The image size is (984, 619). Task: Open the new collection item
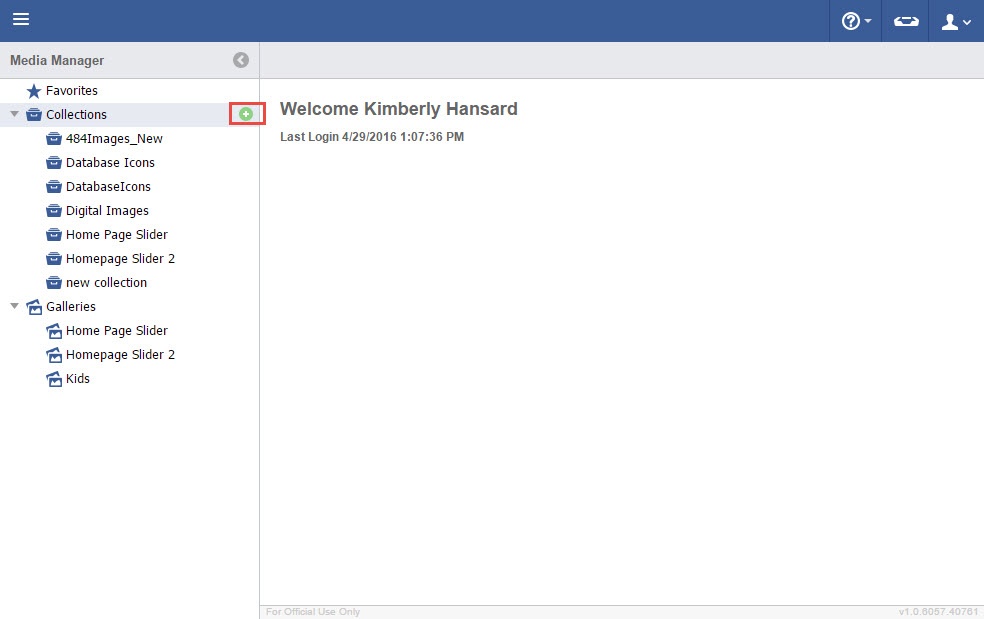[x=106, y=283]
